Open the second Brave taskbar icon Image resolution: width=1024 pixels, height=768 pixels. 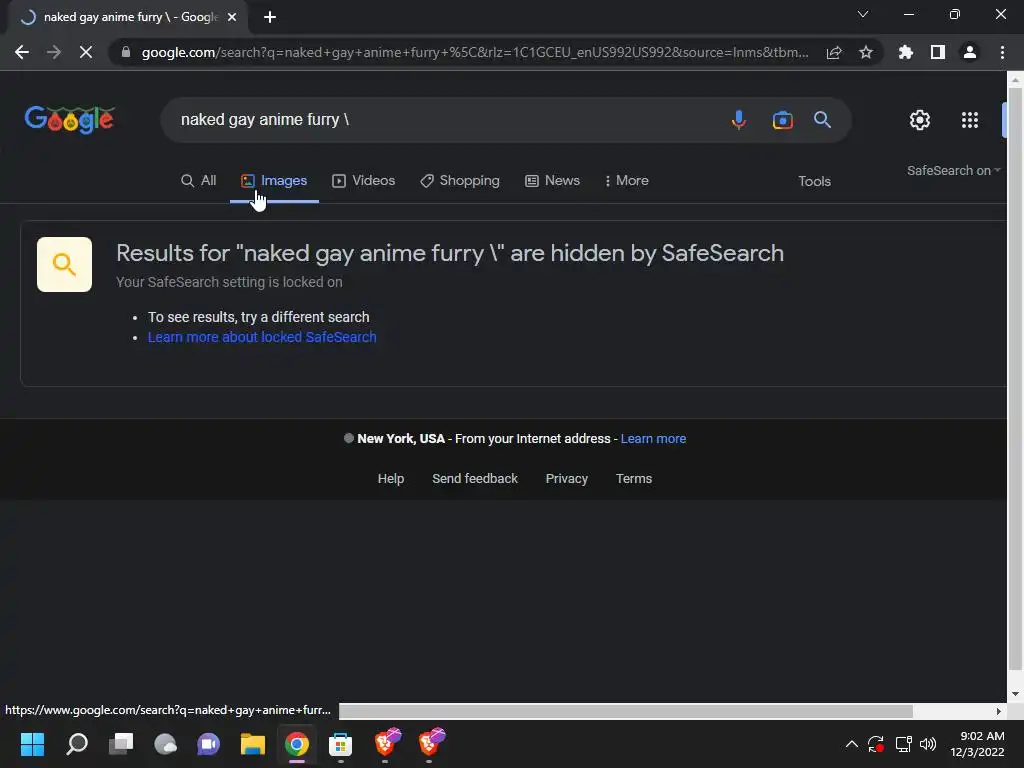(x=430, y=743)
